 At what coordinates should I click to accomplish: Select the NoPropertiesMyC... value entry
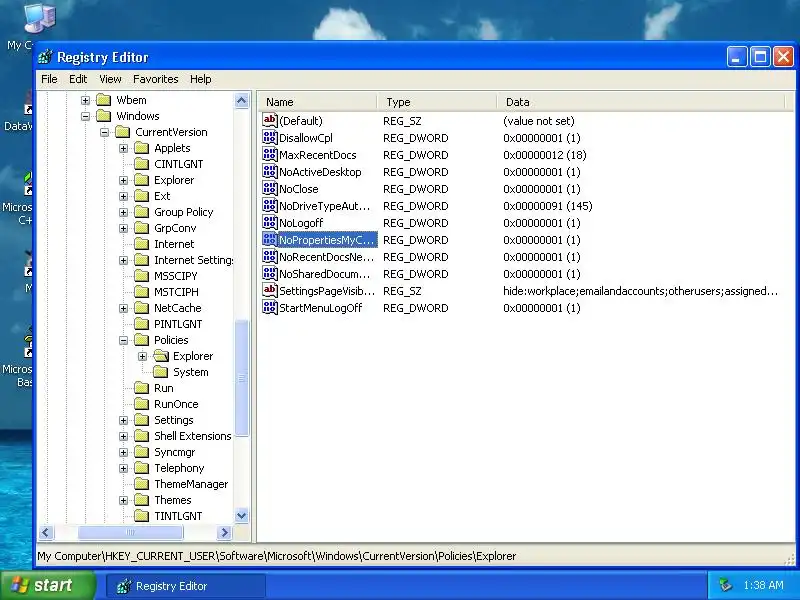point(327,240)
